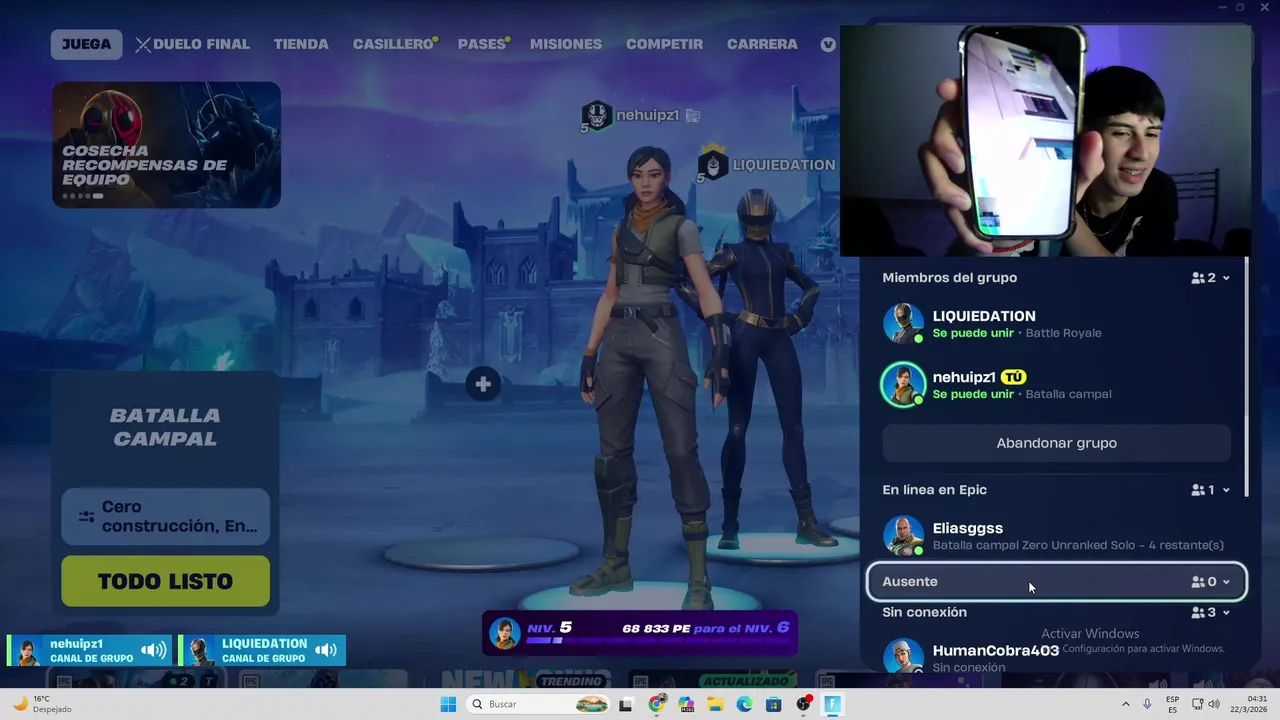Open the DUELO FINAL tab
This screenshot has width=1280, height=720.
coord(192,44)
